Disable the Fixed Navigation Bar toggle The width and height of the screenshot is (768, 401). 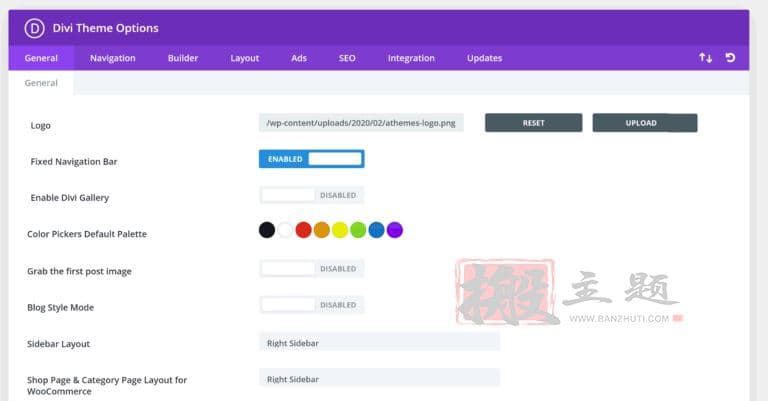(x=312, y=159)
